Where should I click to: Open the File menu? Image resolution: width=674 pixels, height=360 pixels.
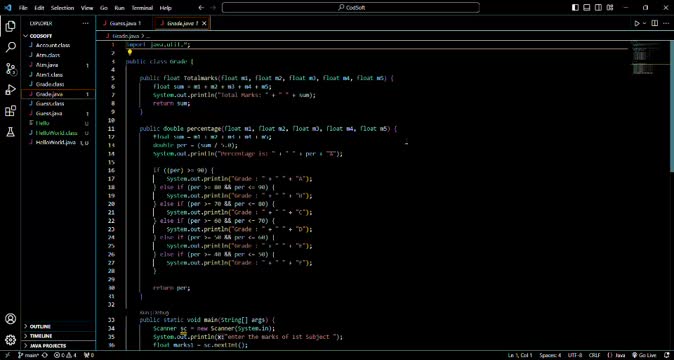pyautogui.click(x=23, y=8)
